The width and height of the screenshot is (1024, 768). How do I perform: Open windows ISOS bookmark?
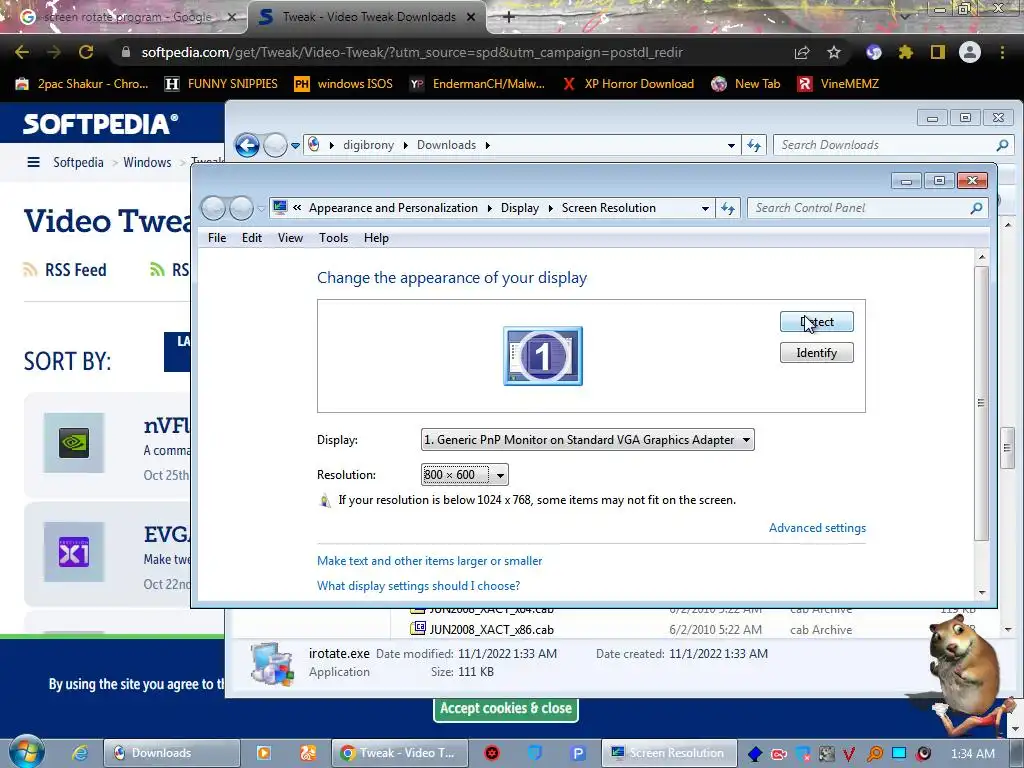[344, 84]
